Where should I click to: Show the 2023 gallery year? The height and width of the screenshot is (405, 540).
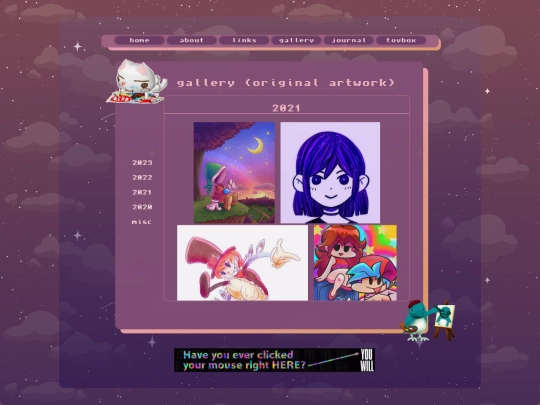click(x=142, y=163)
